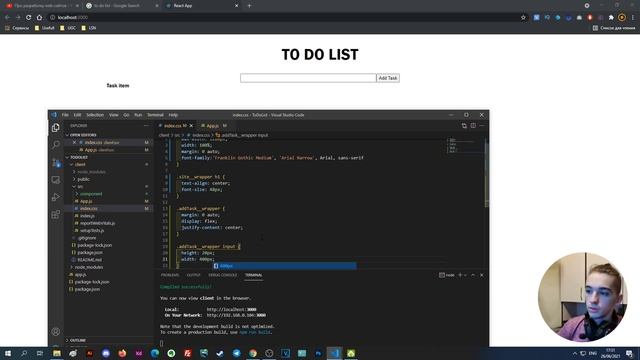The width and height of the screenshot is (640, 360).
Task: Collapse the Open Editors section
Action: click(83, 135)
